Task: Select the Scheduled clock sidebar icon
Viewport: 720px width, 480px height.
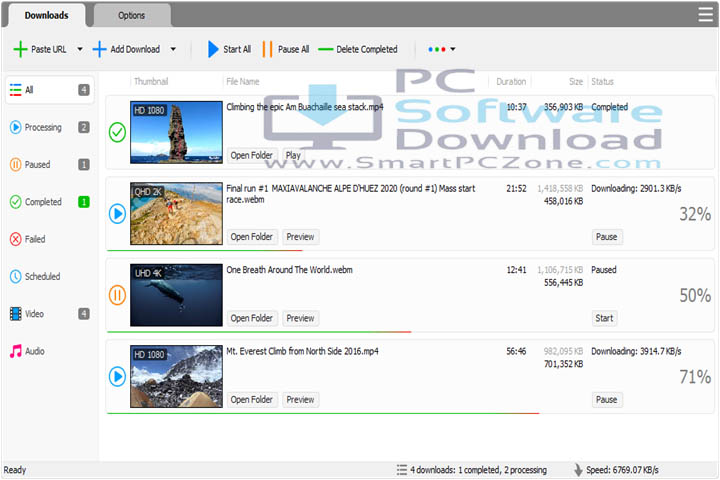Action: pyautogui.click(x=16, y=276)
